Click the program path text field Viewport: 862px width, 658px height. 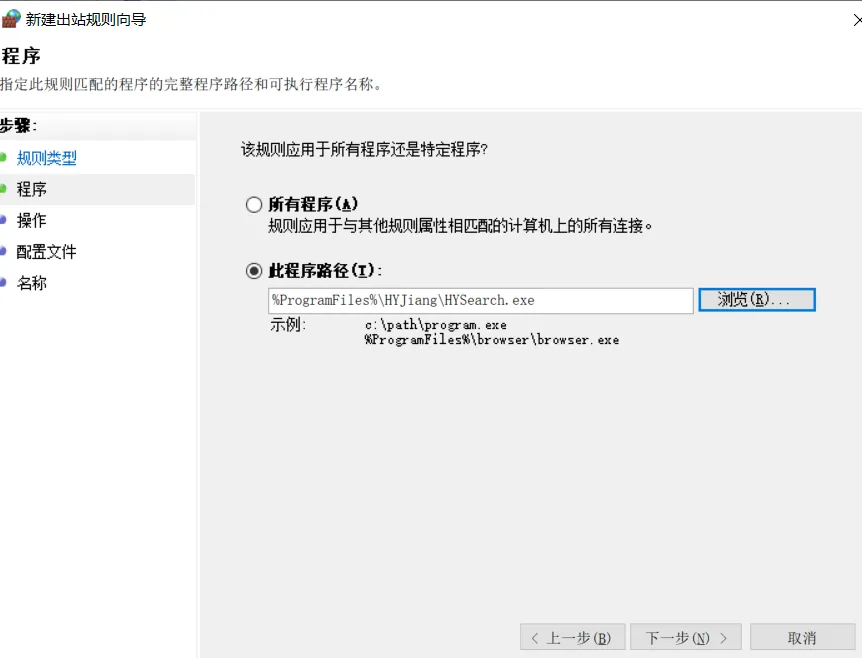click(480, 300)
